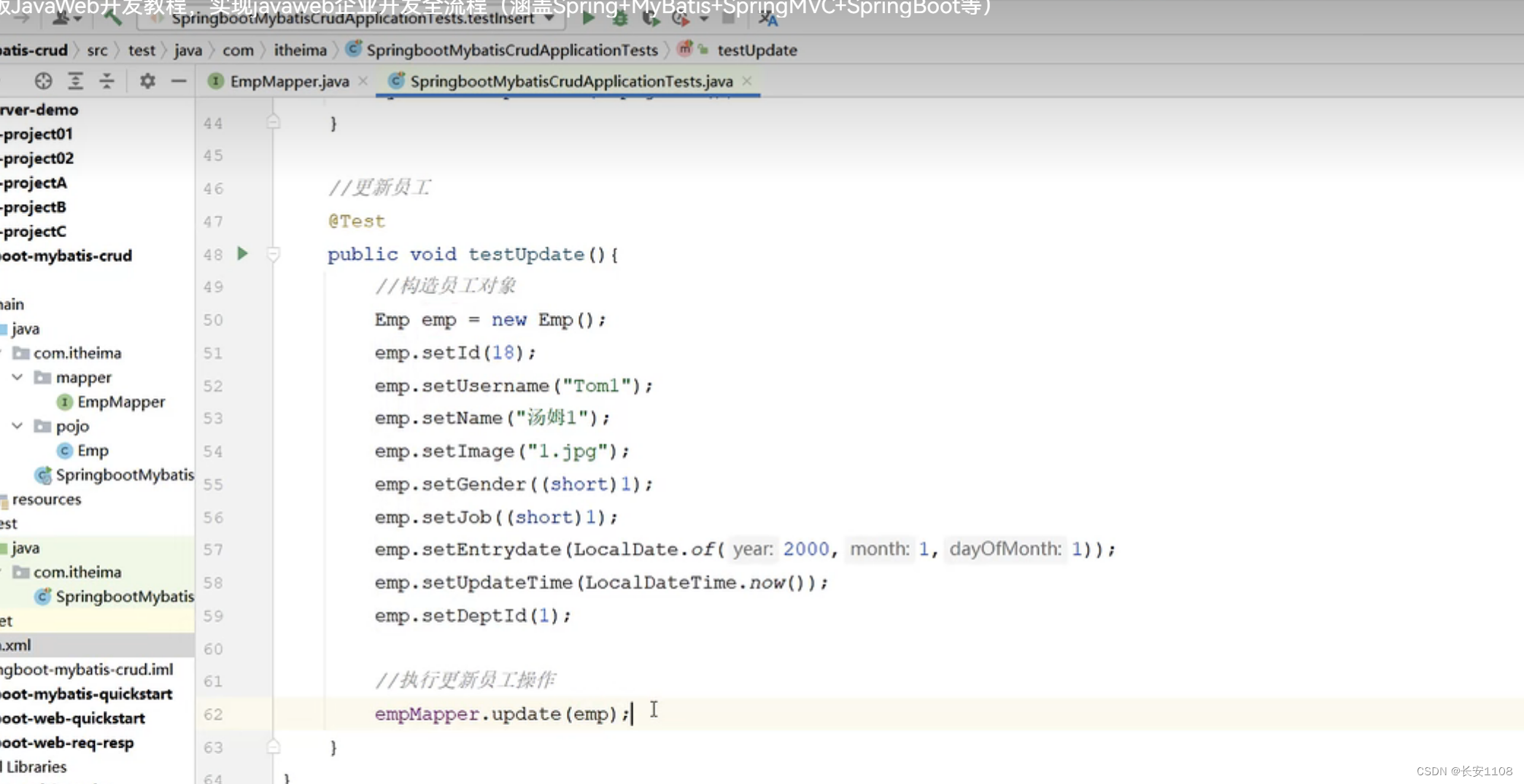Open EmpMapper in project tree
The width and height of the screenshot is (1524, 784).
click(x=121, y=402)
